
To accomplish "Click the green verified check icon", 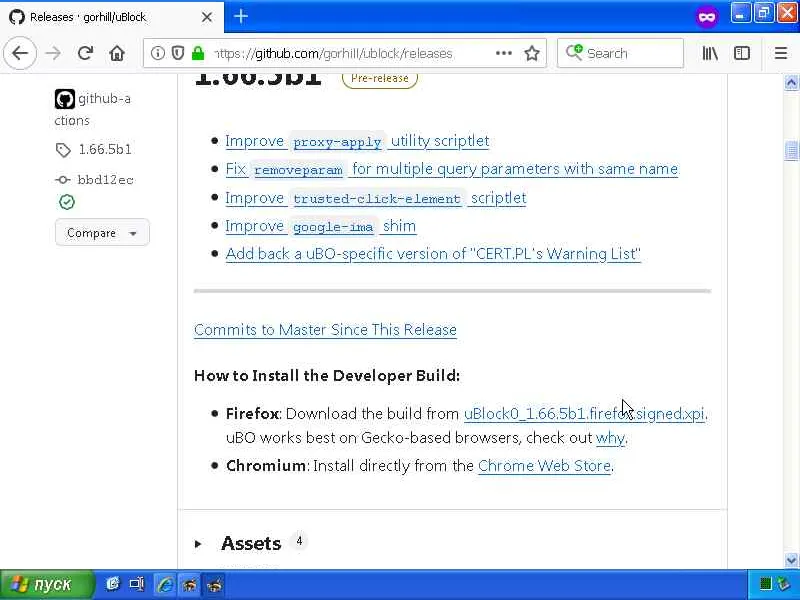I will click(67, 203).
